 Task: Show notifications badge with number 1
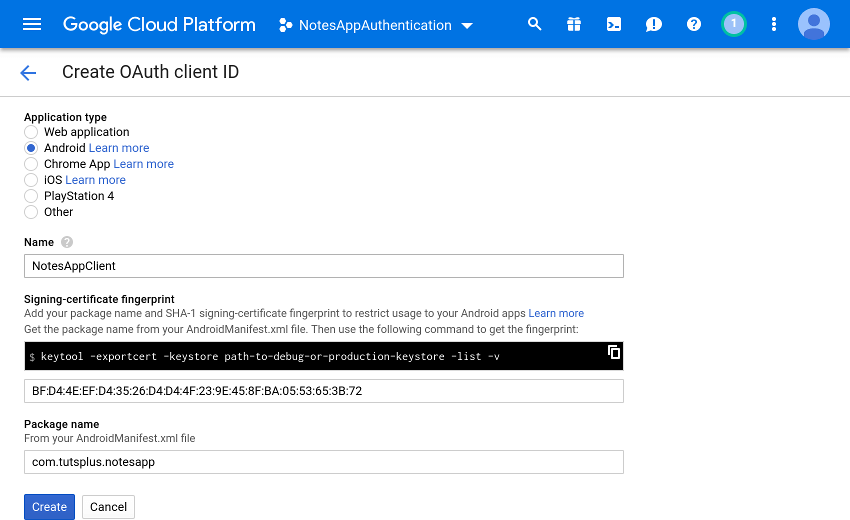(734, 24)
